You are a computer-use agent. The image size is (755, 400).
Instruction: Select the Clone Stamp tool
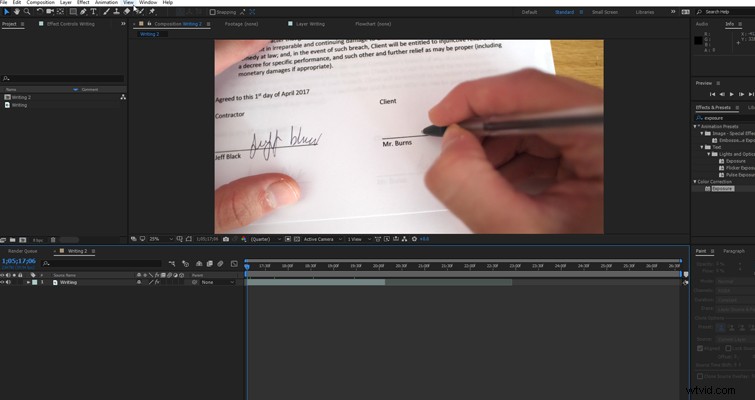[117, 12]
